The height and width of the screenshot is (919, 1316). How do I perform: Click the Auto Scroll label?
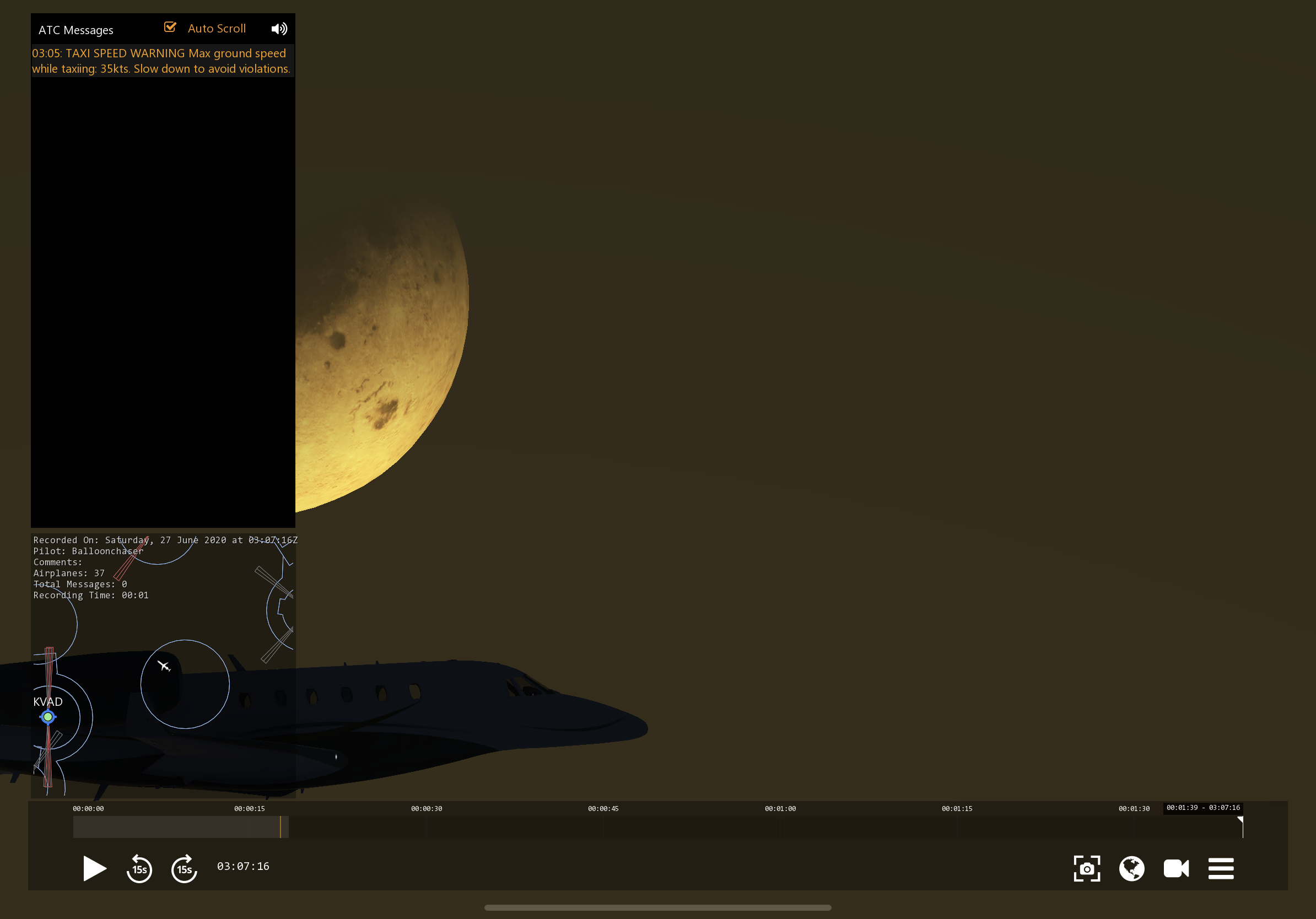[x=217, y=29]
